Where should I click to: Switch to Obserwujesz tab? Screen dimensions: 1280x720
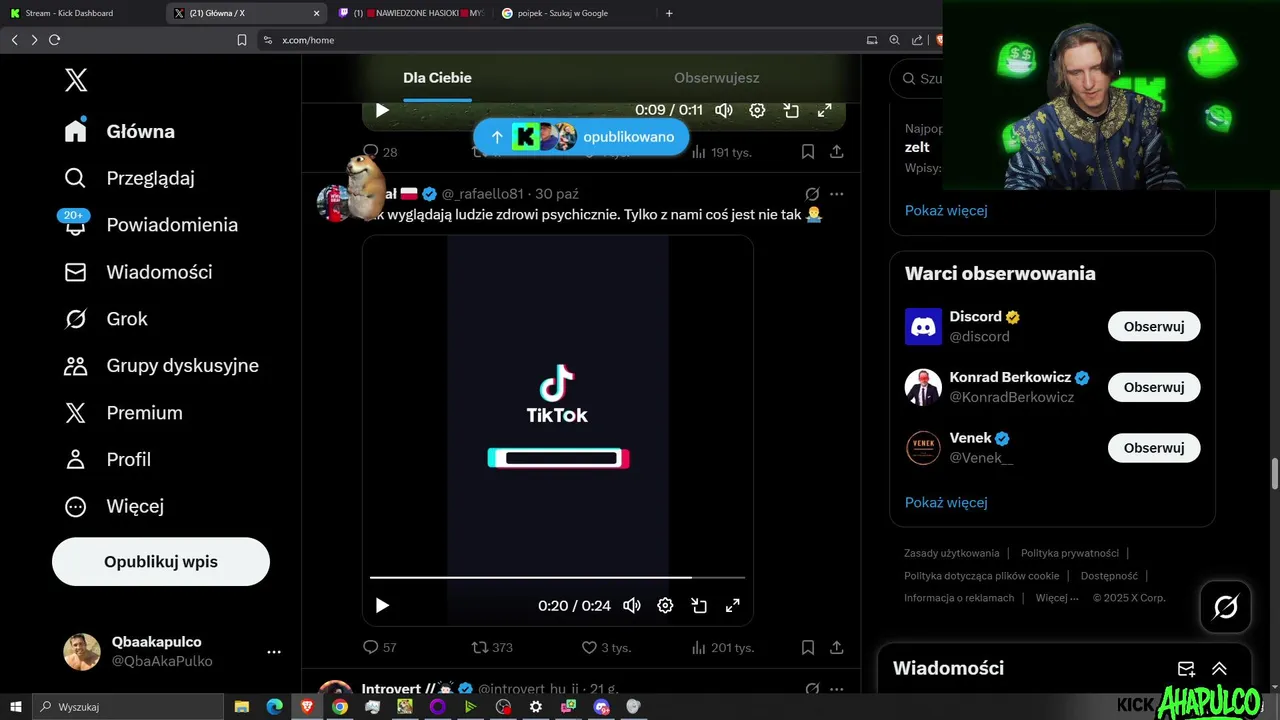click(716, 78)
